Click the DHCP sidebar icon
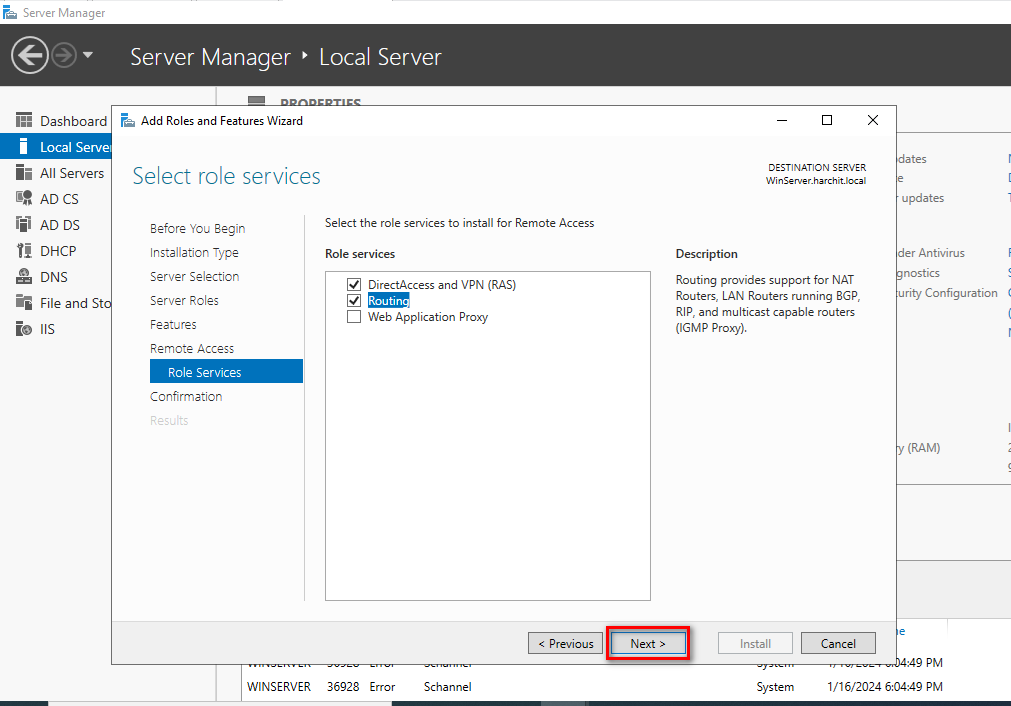 (24, 251)
